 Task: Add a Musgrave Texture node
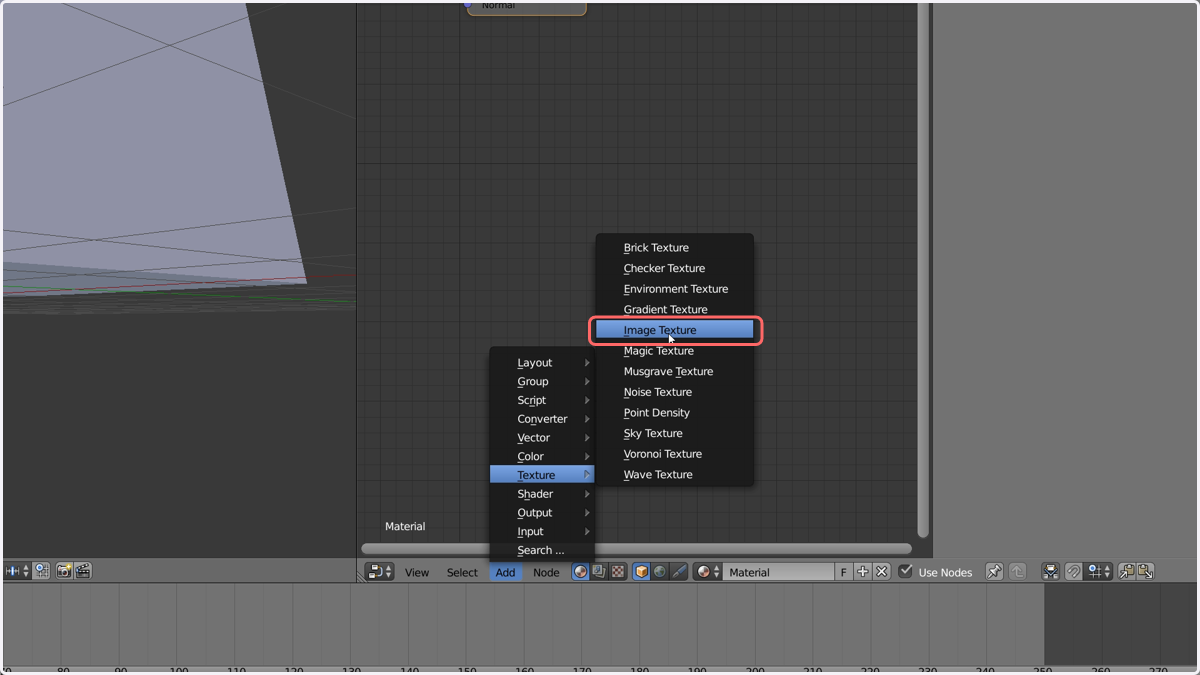[x=674, y=371]
